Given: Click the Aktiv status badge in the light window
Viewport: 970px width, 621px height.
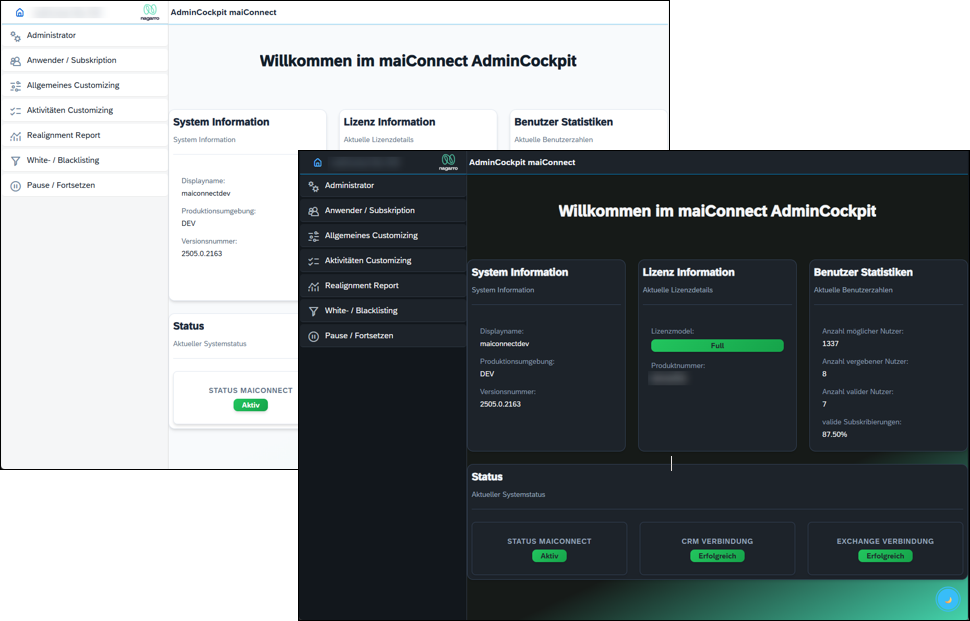Looking at the screenshot, I should click(251, 405).
